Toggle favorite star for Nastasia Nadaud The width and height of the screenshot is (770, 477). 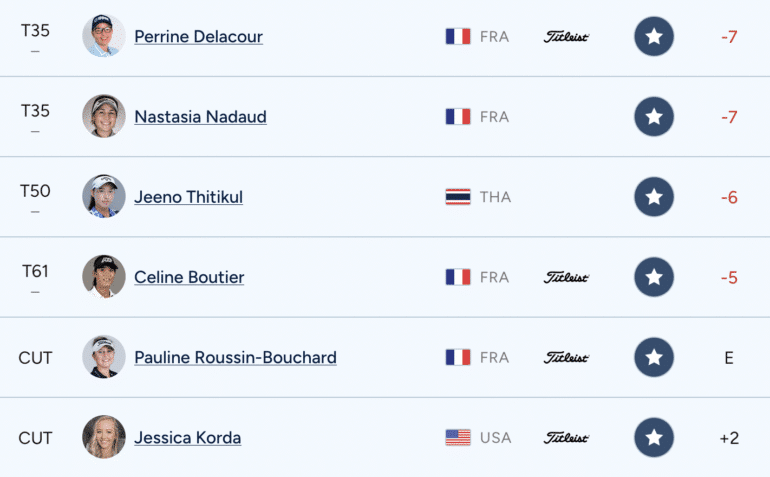click(654, 117)
